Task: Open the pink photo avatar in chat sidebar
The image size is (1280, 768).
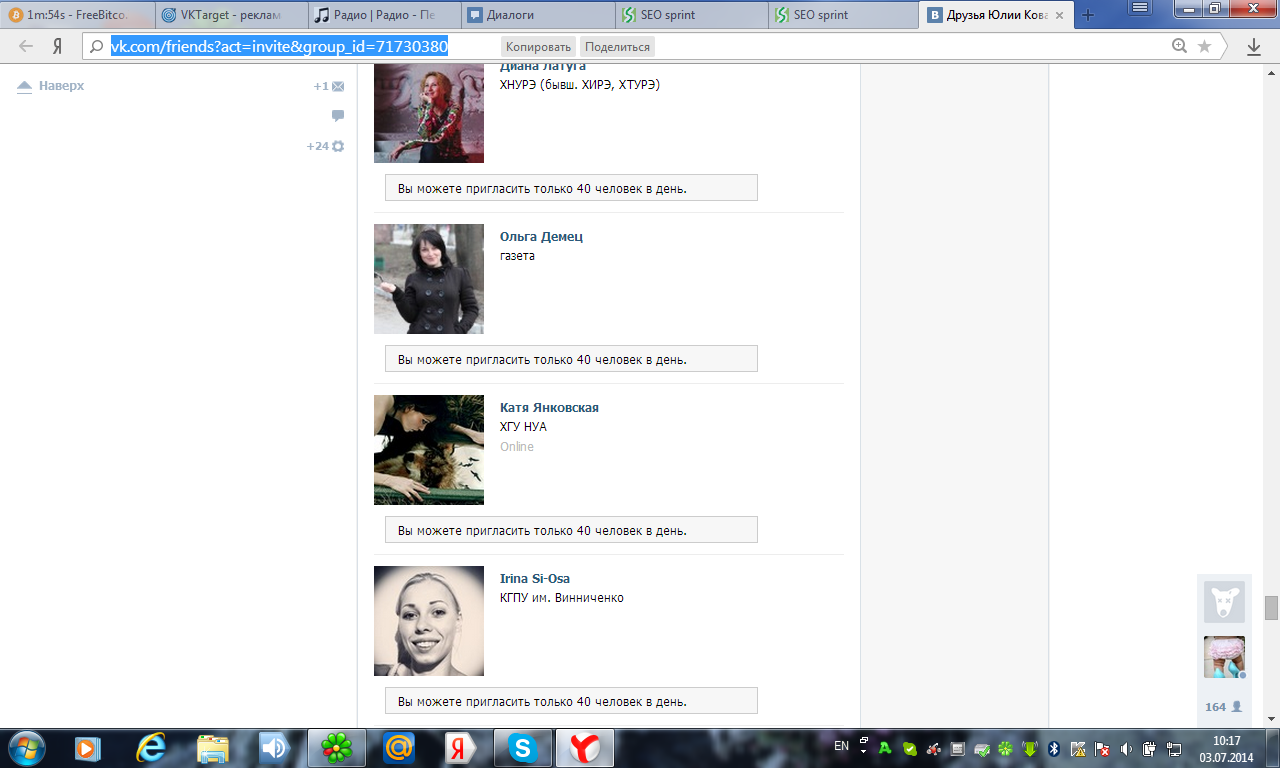Action: (x=1224, y=657)
